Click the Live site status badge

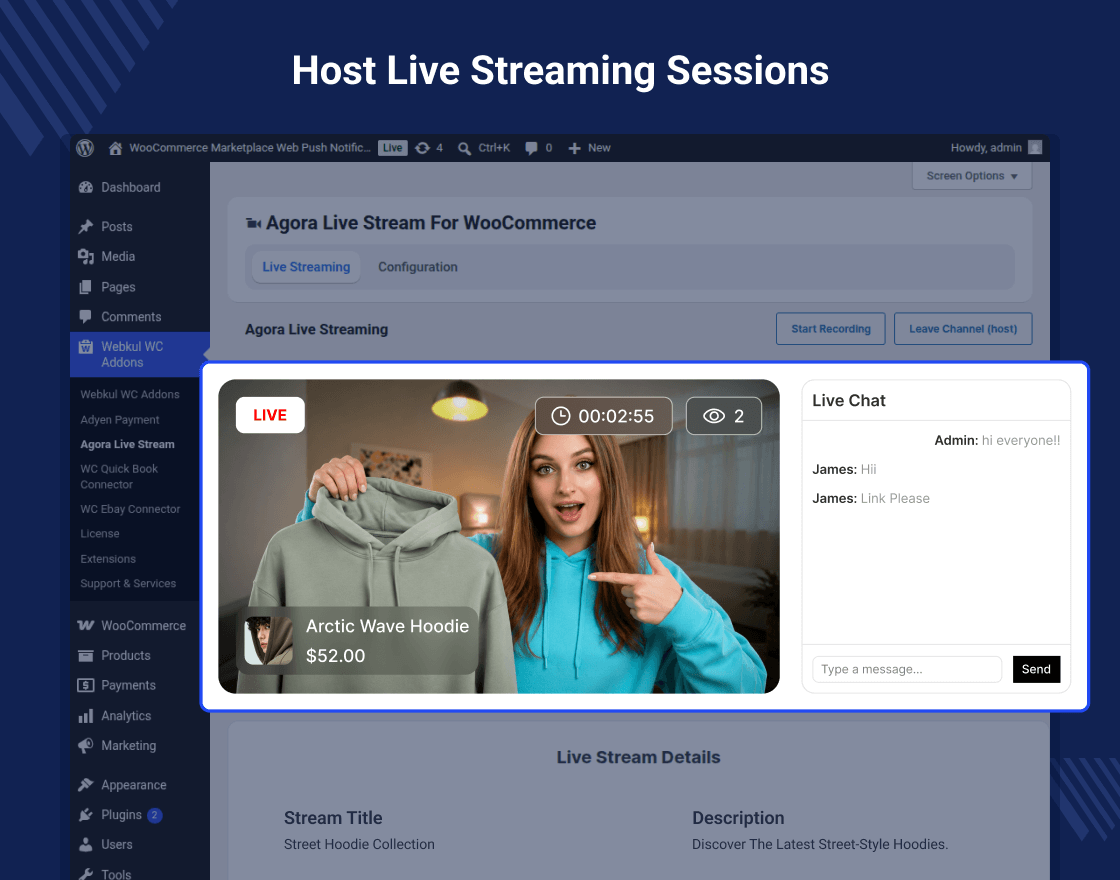pyautogui.click(x=392, y=148)
